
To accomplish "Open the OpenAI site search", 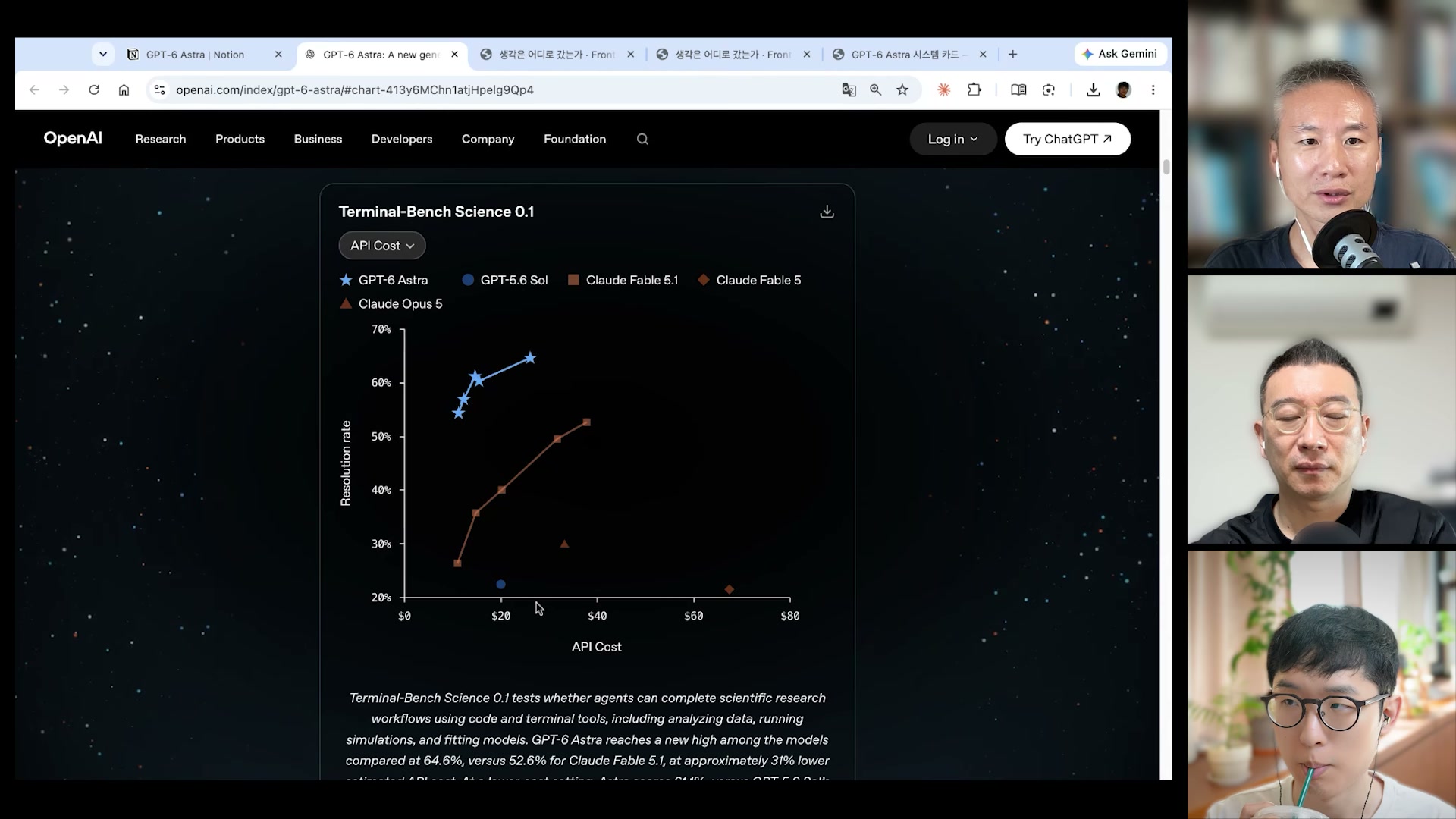I will tap(642, 139).
